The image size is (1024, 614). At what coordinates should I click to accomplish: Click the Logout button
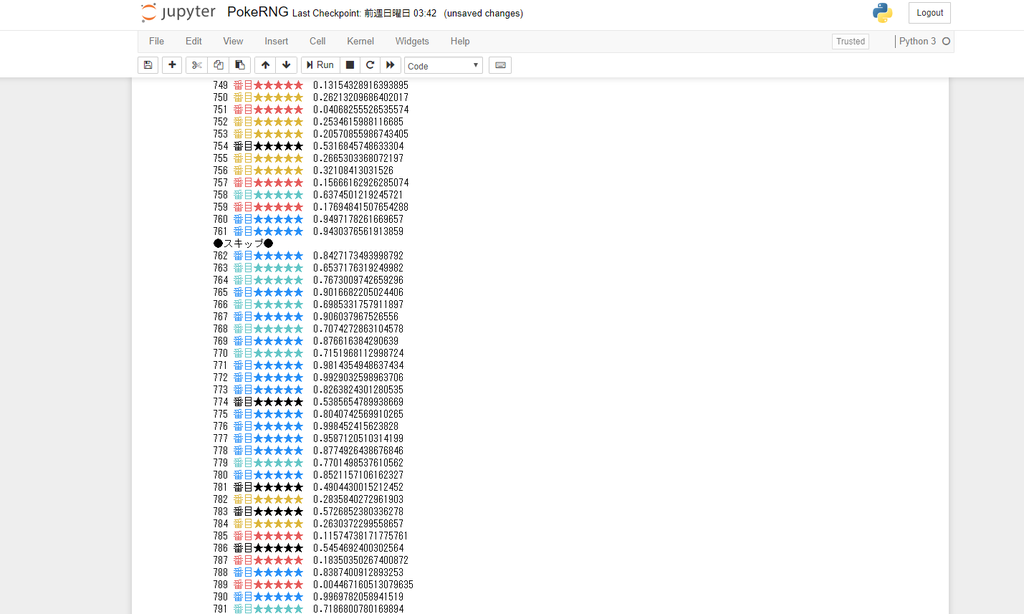pyautogui.click(x=929, y=13)
